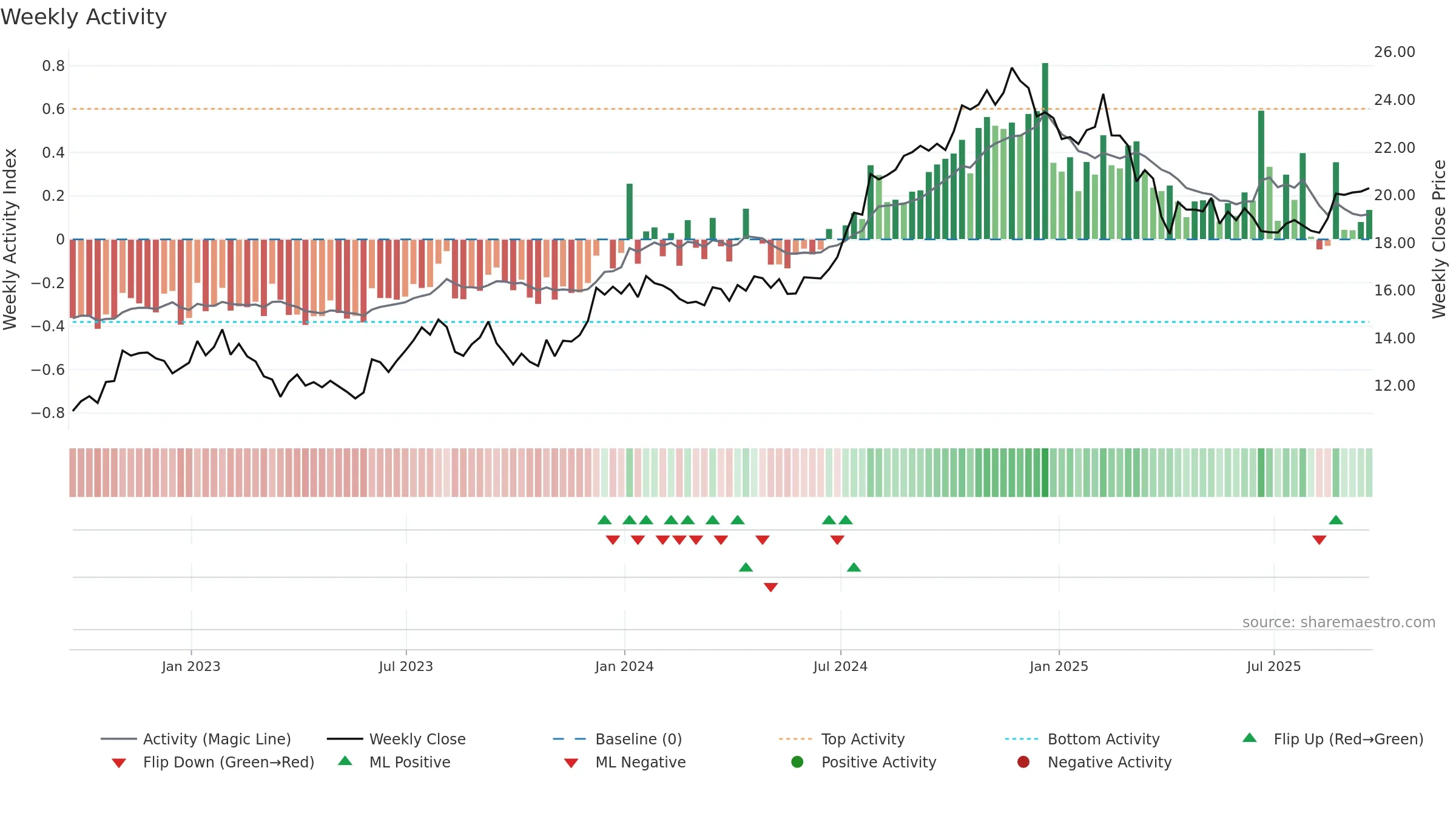Image resolution: width=1456 pixels, height=819 pixels.
Task: Toggle the Activity (Magic Line) legend entry
Action: point(196,739)
